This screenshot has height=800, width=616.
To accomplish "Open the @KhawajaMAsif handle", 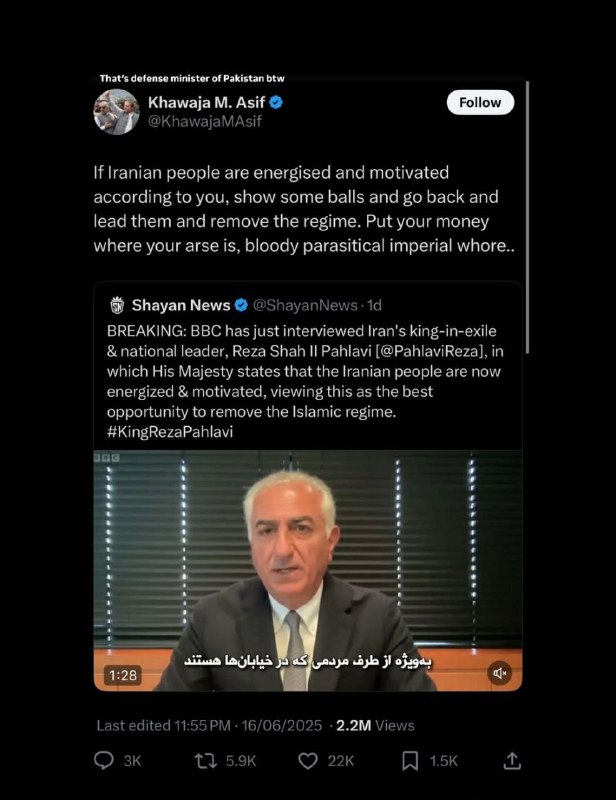I will tap(205, 121).
